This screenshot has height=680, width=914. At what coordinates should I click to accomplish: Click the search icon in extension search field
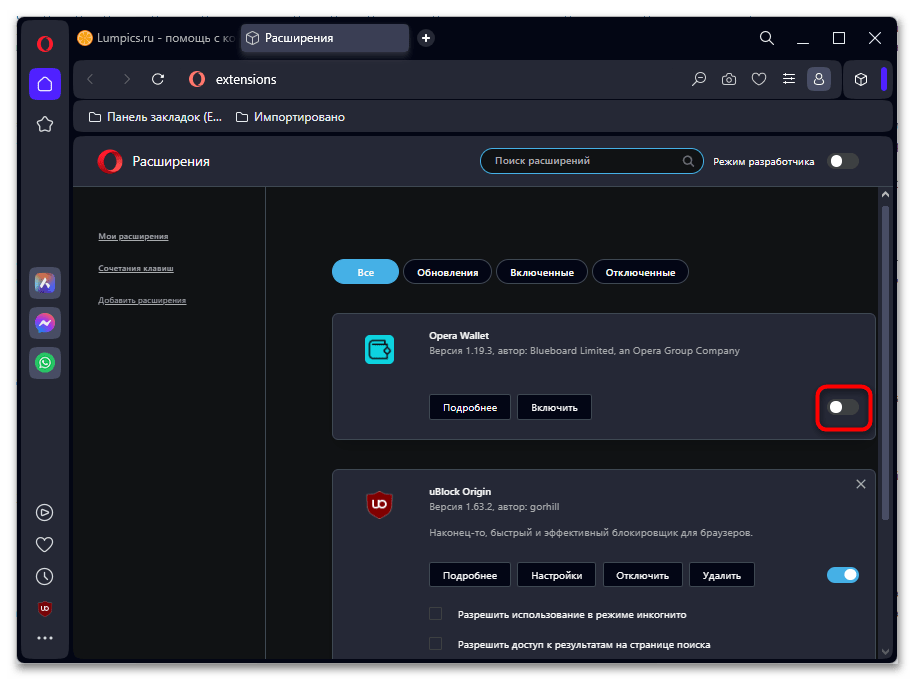[688, 161]
